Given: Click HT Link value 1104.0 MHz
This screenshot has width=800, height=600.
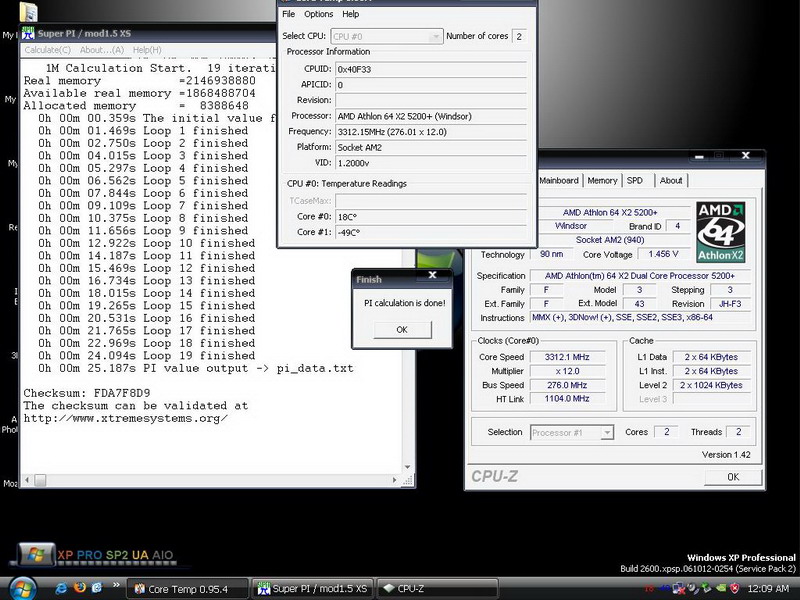Looking at the screenshot, I should [x=567, y=399].
